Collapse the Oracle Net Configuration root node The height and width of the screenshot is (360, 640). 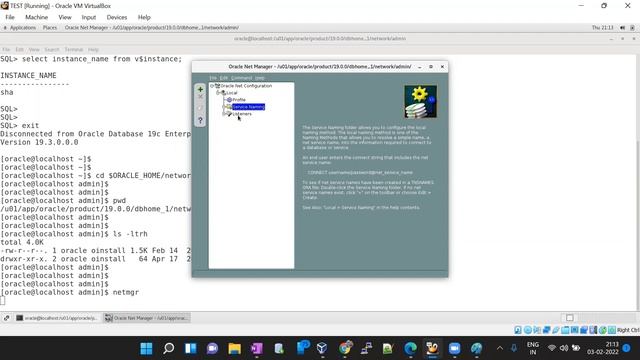pyautogui.click(x=212, y=86)
